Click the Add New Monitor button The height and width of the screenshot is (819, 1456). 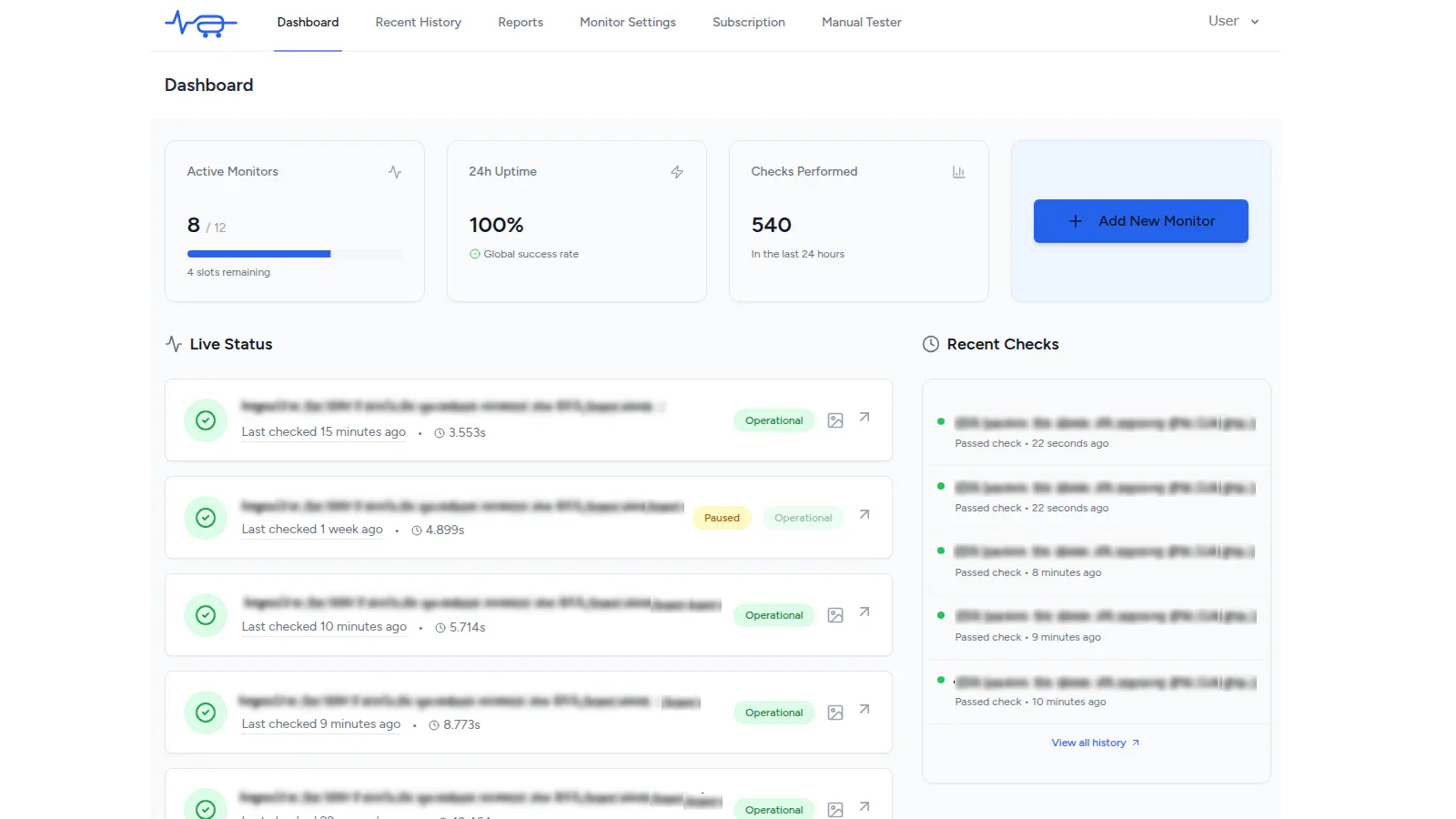[1141, 221]
